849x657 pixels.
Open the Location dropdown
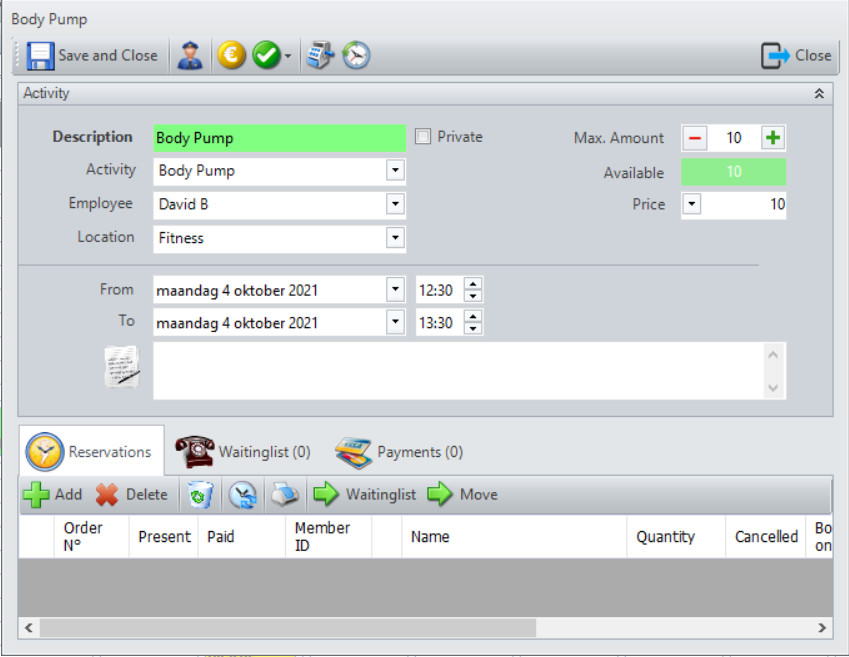(x=396, y=238)
